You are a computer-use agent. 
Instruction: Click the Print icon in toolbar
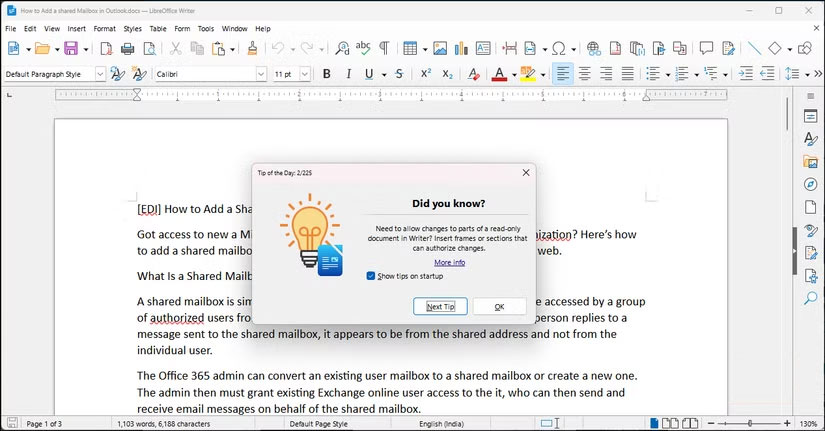point(128,48)
